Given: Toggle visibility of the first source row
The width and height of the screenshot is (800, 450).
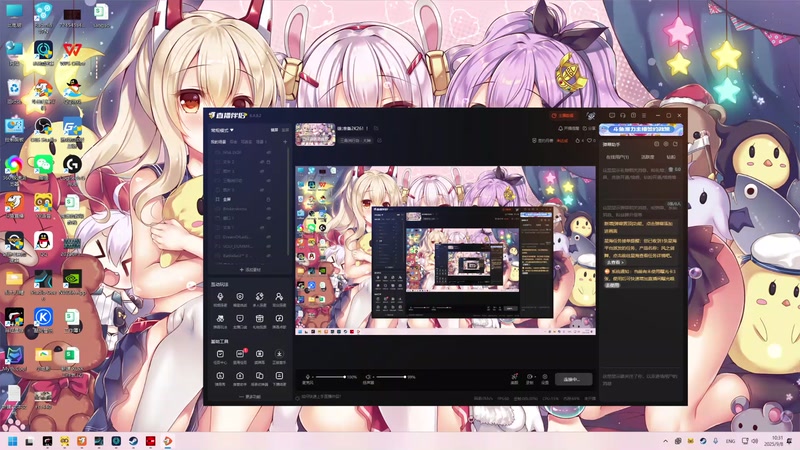Looking at the screenshot, I should pos(268,153).
